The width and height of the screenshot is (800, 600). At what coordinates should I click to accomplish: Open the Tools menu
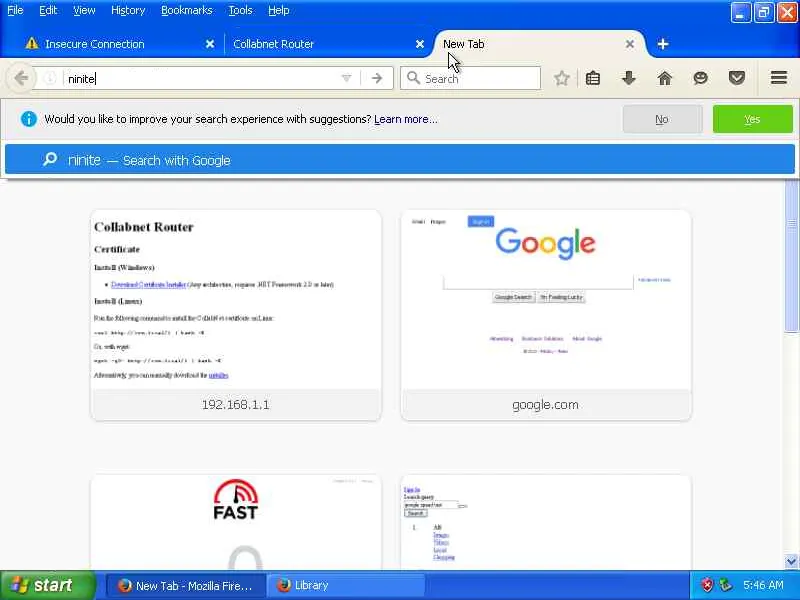coord(240,10)
